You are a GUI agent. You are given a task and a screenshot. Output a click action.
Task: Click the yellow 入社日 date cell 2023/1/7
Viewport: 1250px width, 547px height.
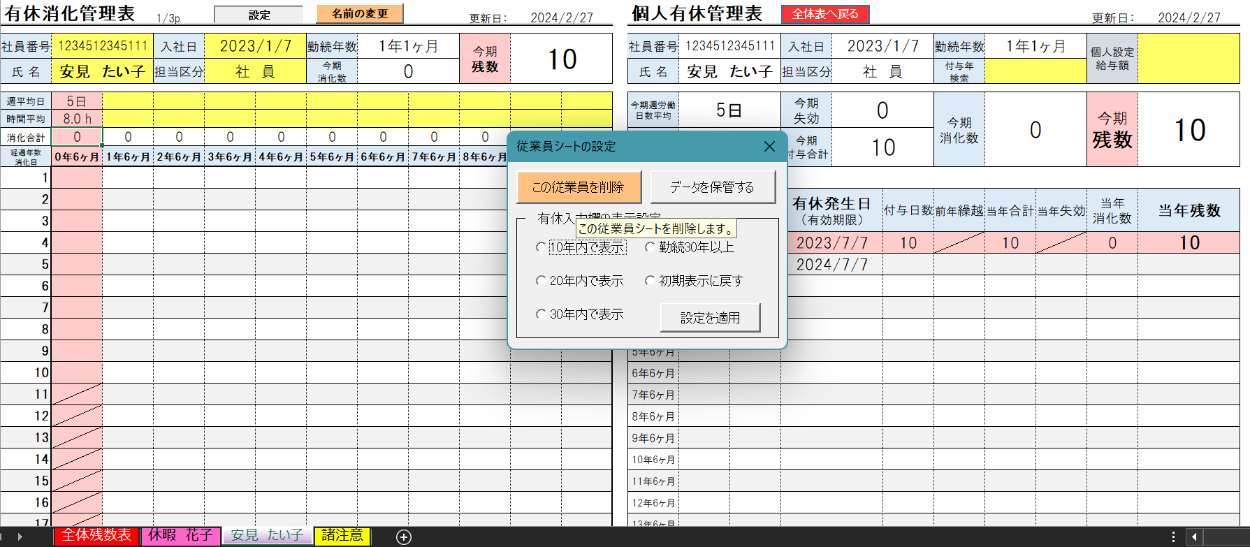[256, 47]
